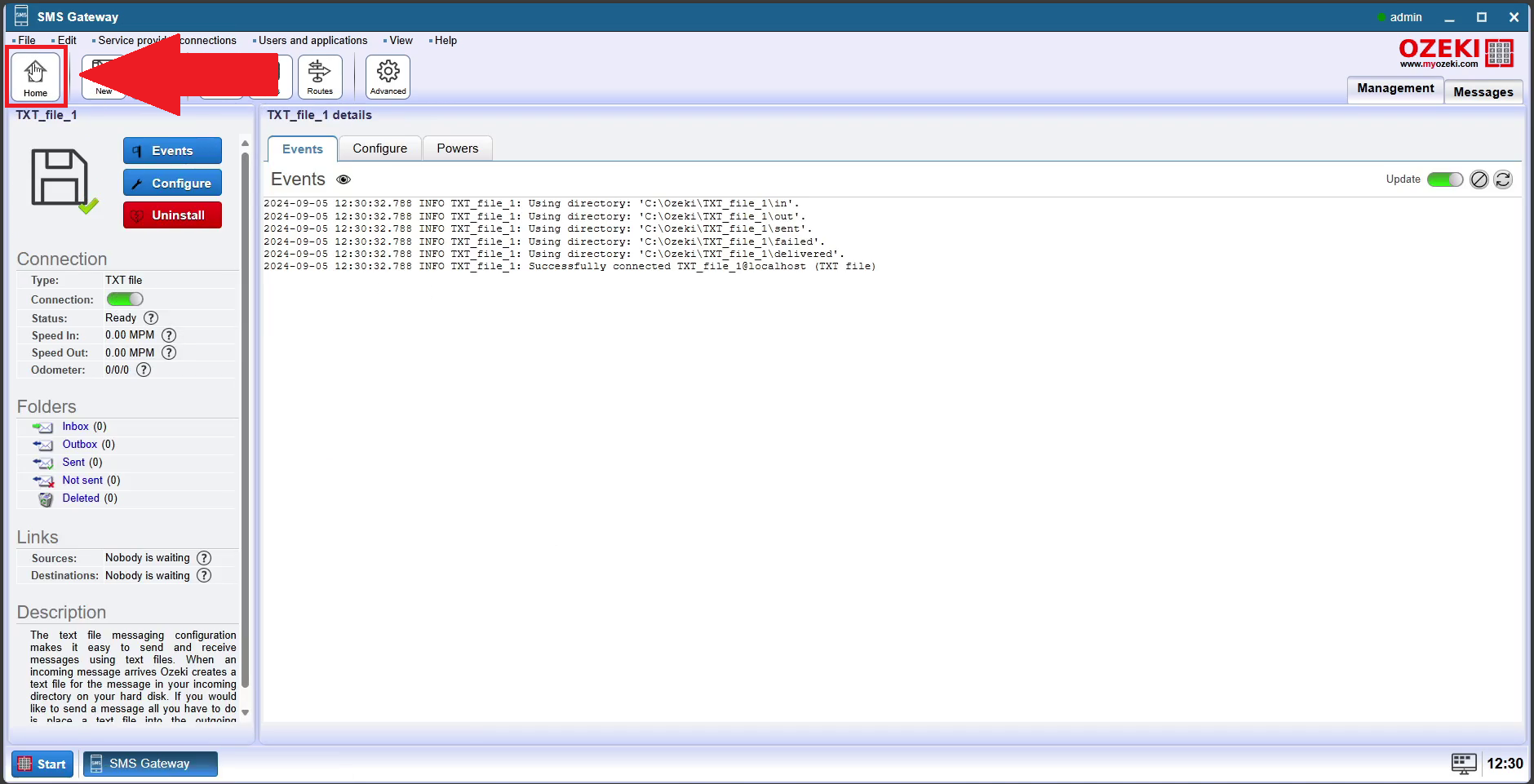Click the Inbox folder envelope icon
The height and width of the screenshot is (784, 1534).
click(x=42, y=427)
